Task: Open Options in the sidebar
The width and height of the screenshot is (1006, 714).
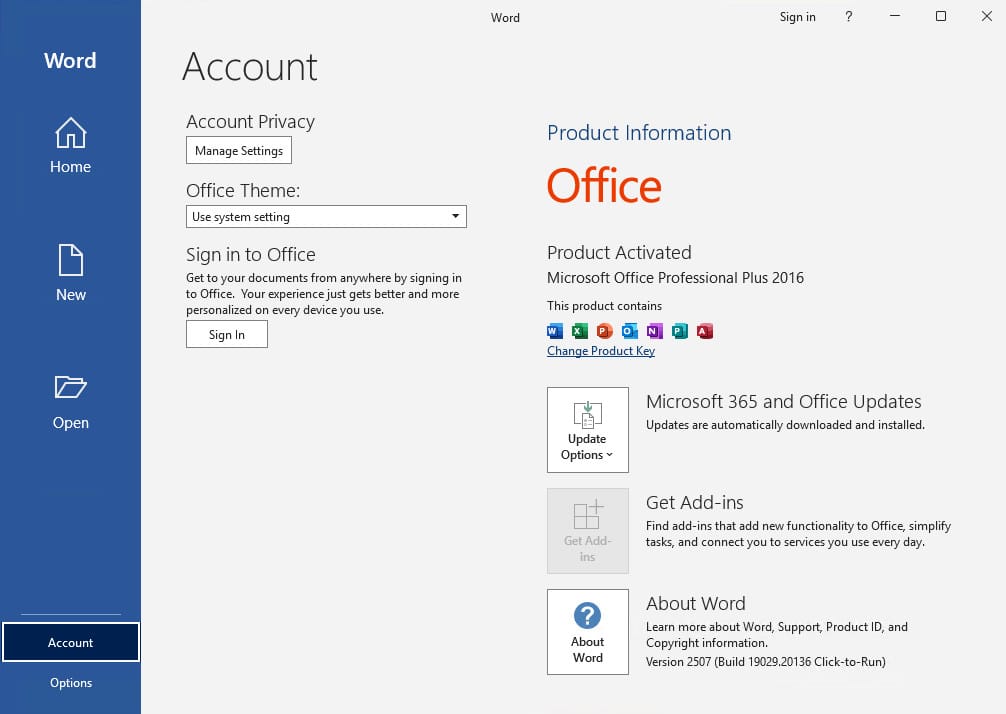Action: tap(71, 683)
